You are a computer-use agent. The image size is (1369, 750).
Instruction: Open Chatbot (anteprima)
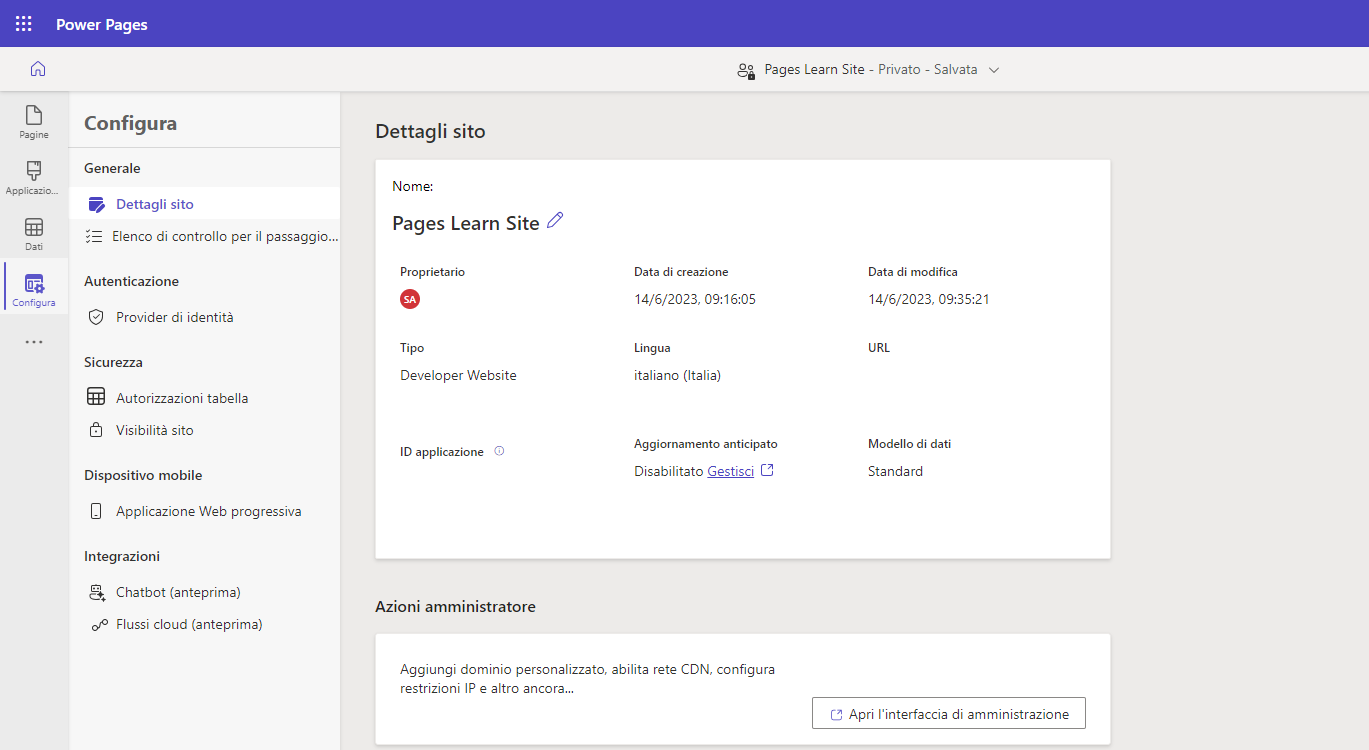204,592
